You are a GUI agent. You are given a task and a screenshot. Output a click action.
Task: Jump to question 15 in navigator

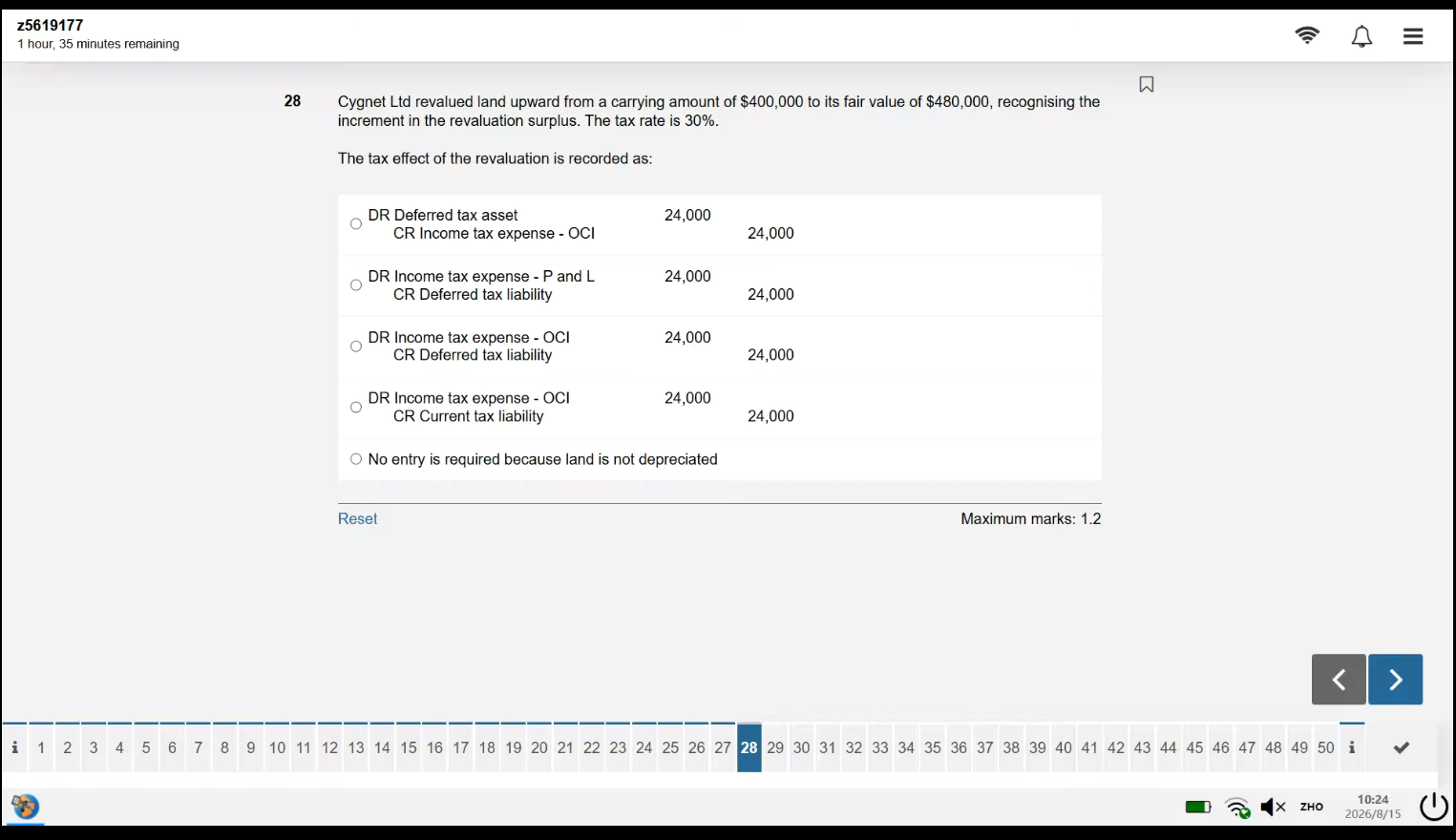[409, 747]
